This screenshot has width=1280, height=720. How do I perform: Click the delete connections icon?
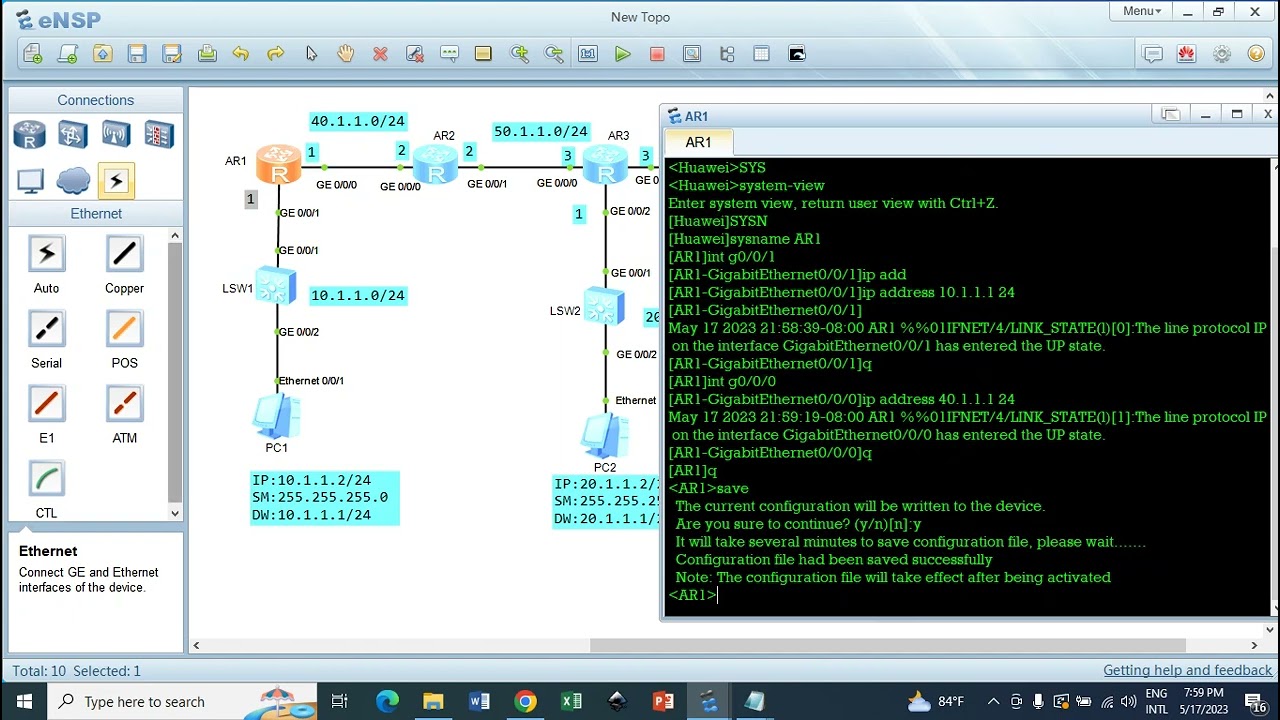point(415,54)
